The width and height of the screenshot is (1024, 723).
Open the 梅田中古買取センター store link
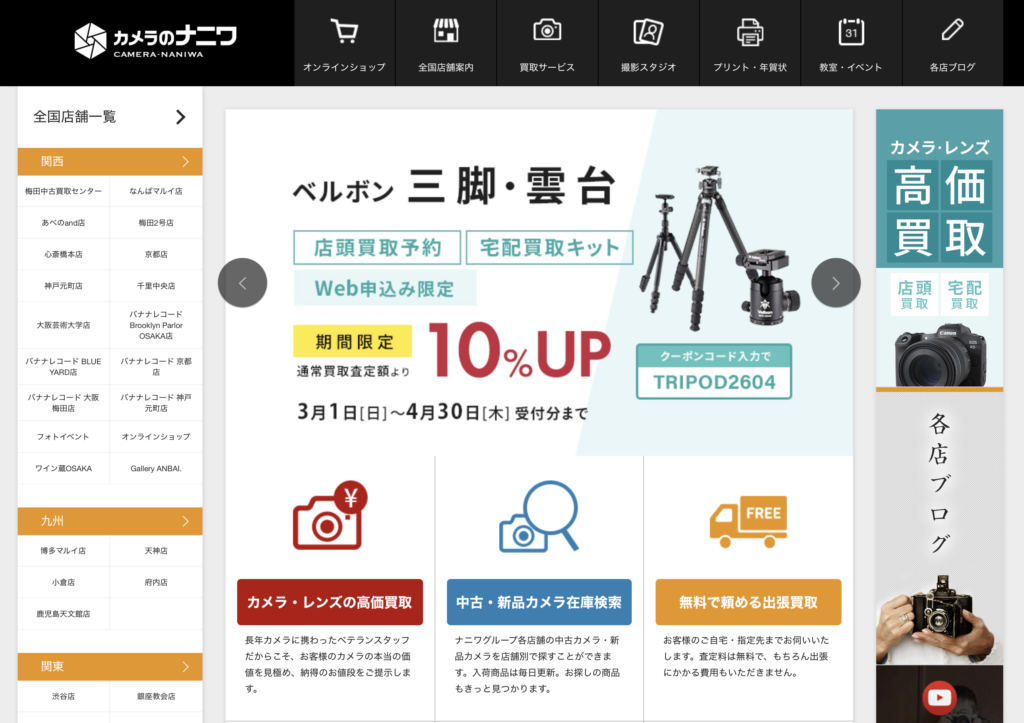(x=64, y=191)
